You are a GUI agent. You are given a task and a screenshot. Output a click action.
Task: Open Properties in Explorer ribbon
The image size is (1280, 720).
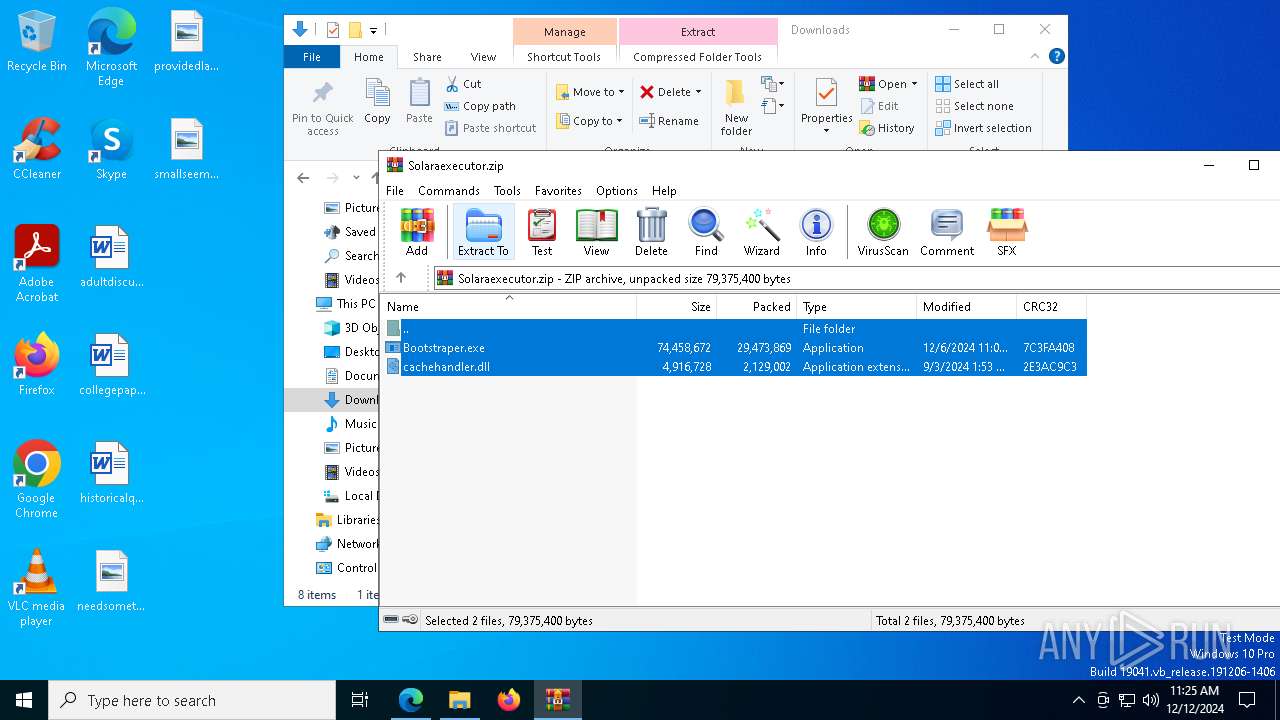click(826, 108)
